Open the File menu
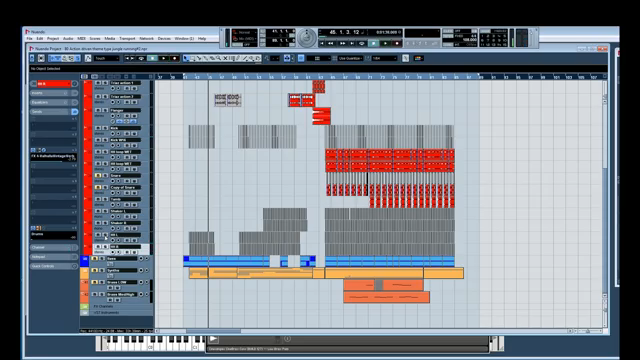 (x=29, y=39)
